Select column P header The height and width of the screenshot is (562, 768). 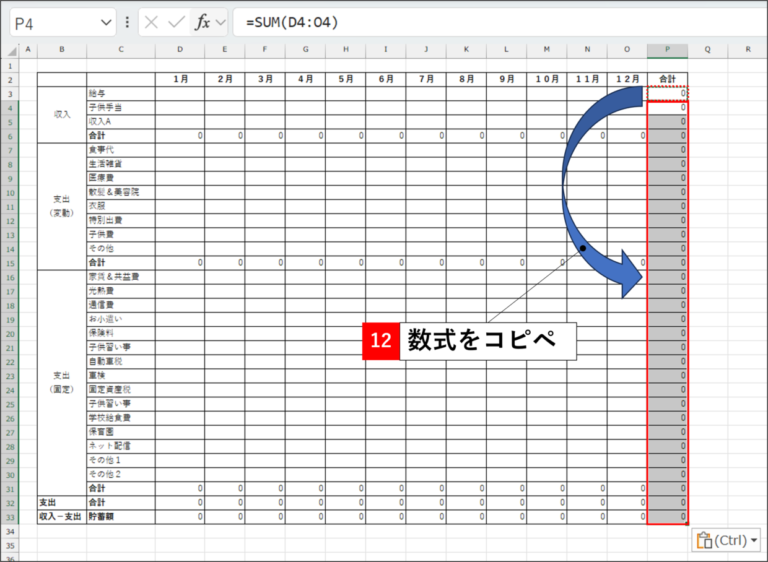(x=667, y=50)
